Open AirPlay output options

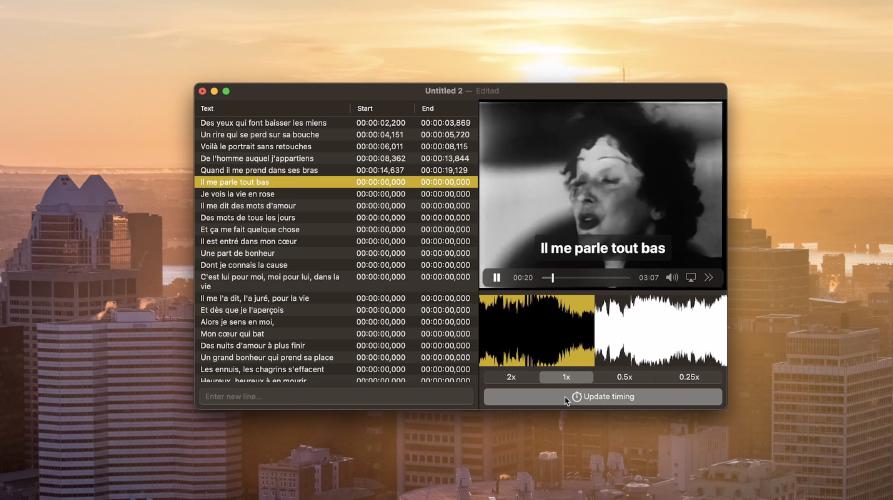click(x=691, y=277)
